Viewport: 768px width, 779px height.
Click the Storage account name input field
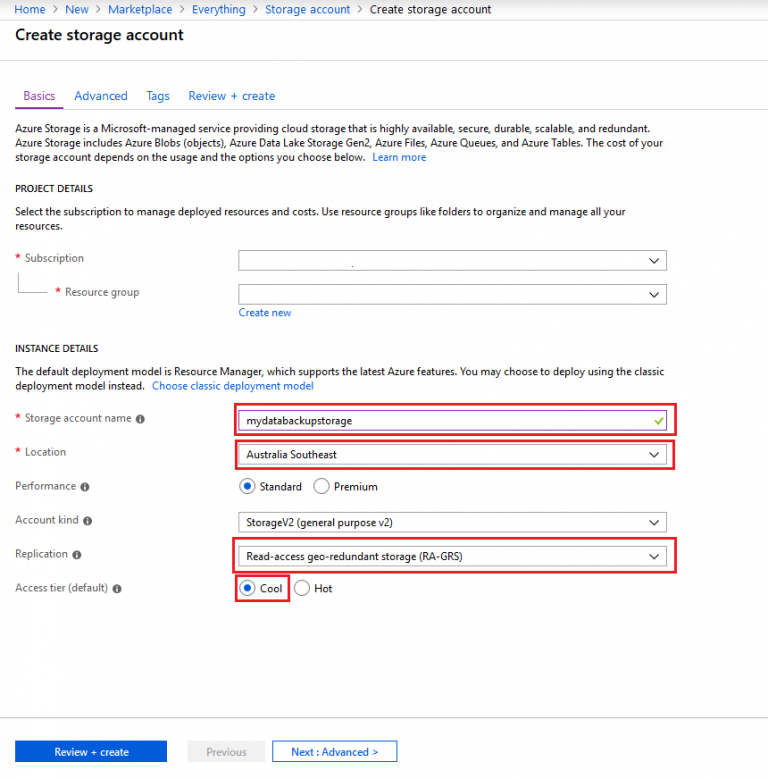(452, 421)
